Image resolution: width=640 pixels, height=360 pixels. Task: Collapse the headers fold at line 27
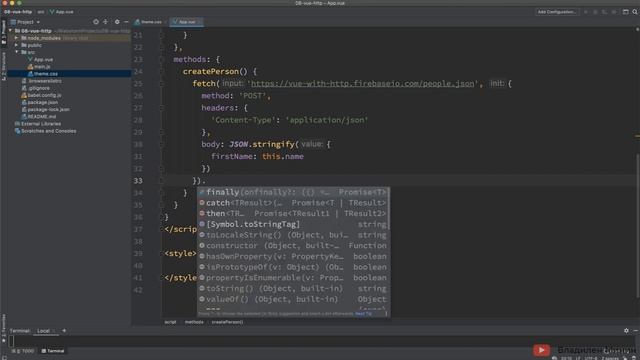tap(162, 108)
